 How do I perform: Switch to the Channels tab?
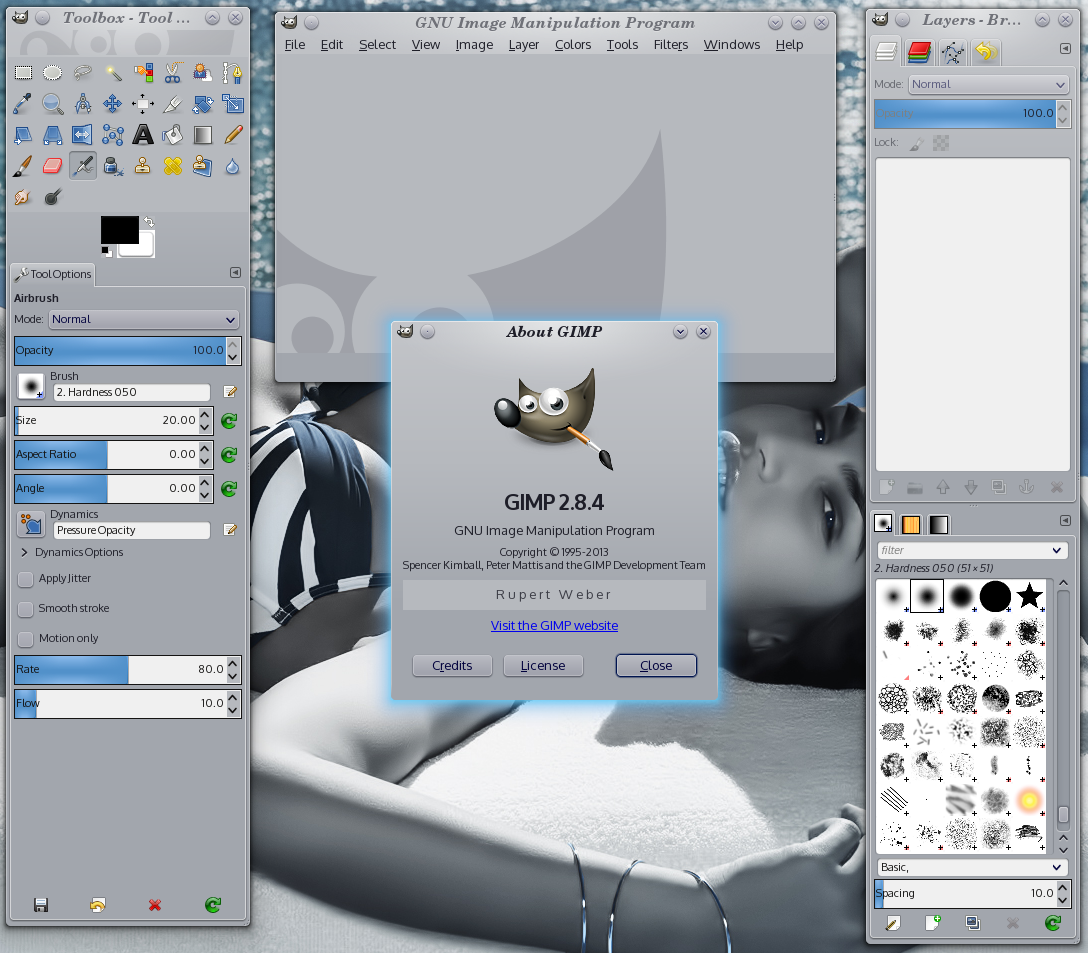click(x=919, y=52)
